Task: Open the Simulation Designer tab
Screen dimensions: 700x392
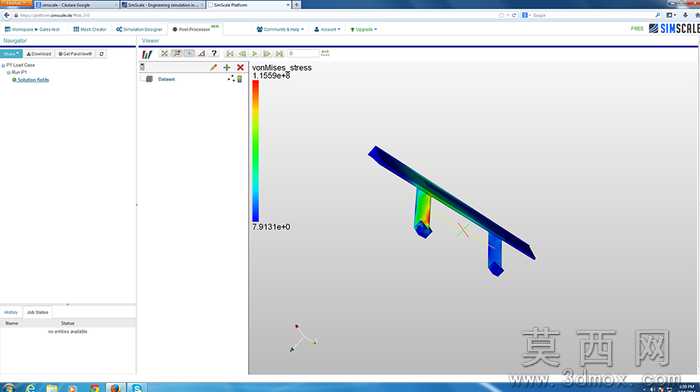Action: tap(139, 29)
